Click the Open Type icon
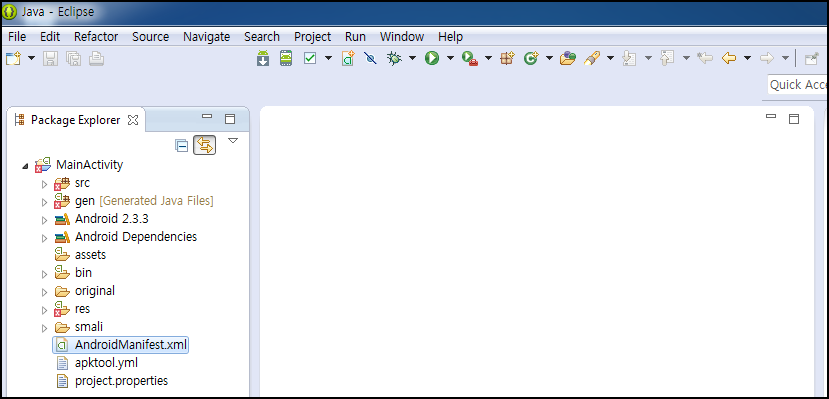Viewport: 829px width, 399px height. coord(568,58)
